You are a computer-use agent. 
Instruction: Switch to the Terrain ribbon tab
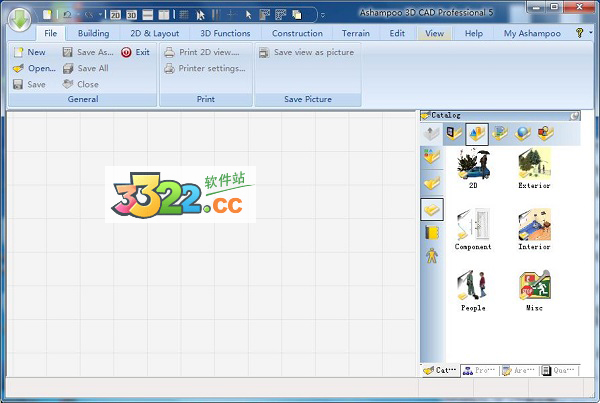tap(355, 33)
